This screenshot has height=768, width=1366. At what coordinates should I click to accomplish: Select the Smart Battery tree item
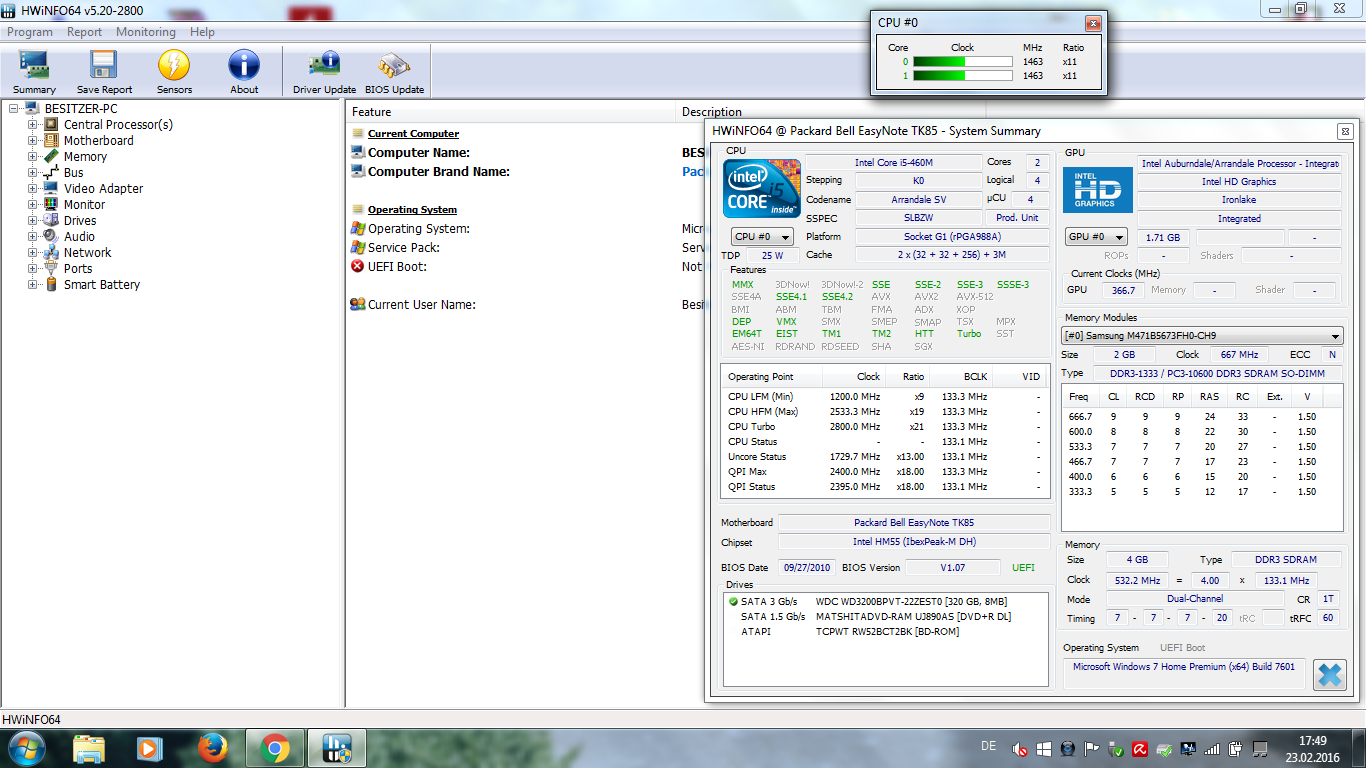coord(102,284)
